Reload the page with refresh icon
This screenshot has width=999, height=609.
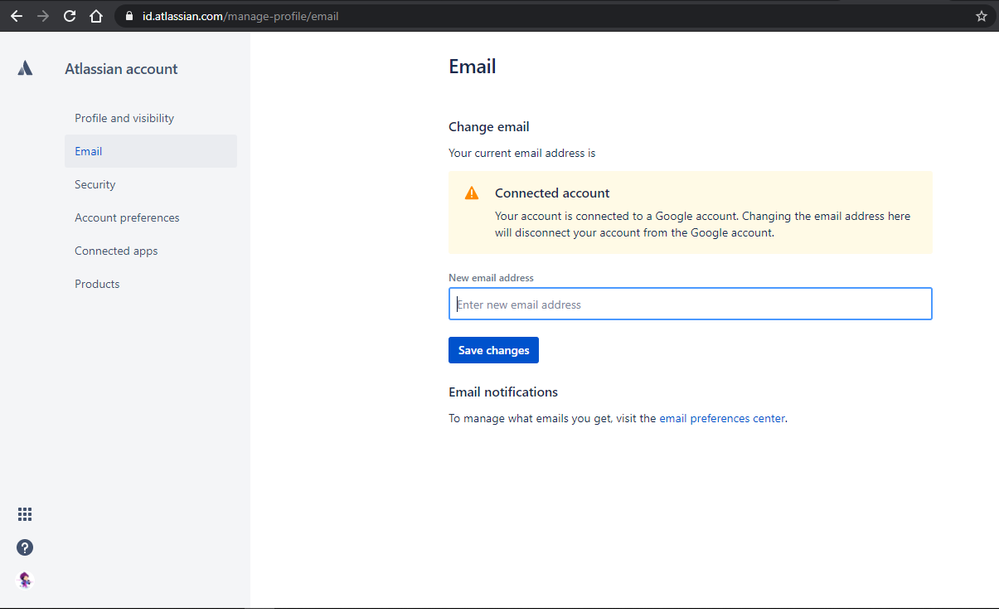(x=68, y=16)
